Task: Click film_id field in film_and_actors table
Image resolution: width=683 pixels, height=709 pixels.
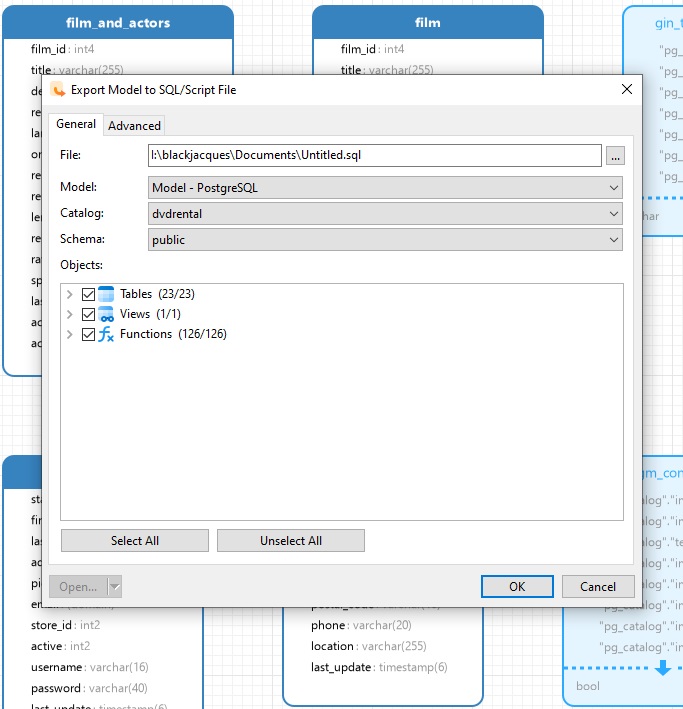Action: click(x=62, y=49)
